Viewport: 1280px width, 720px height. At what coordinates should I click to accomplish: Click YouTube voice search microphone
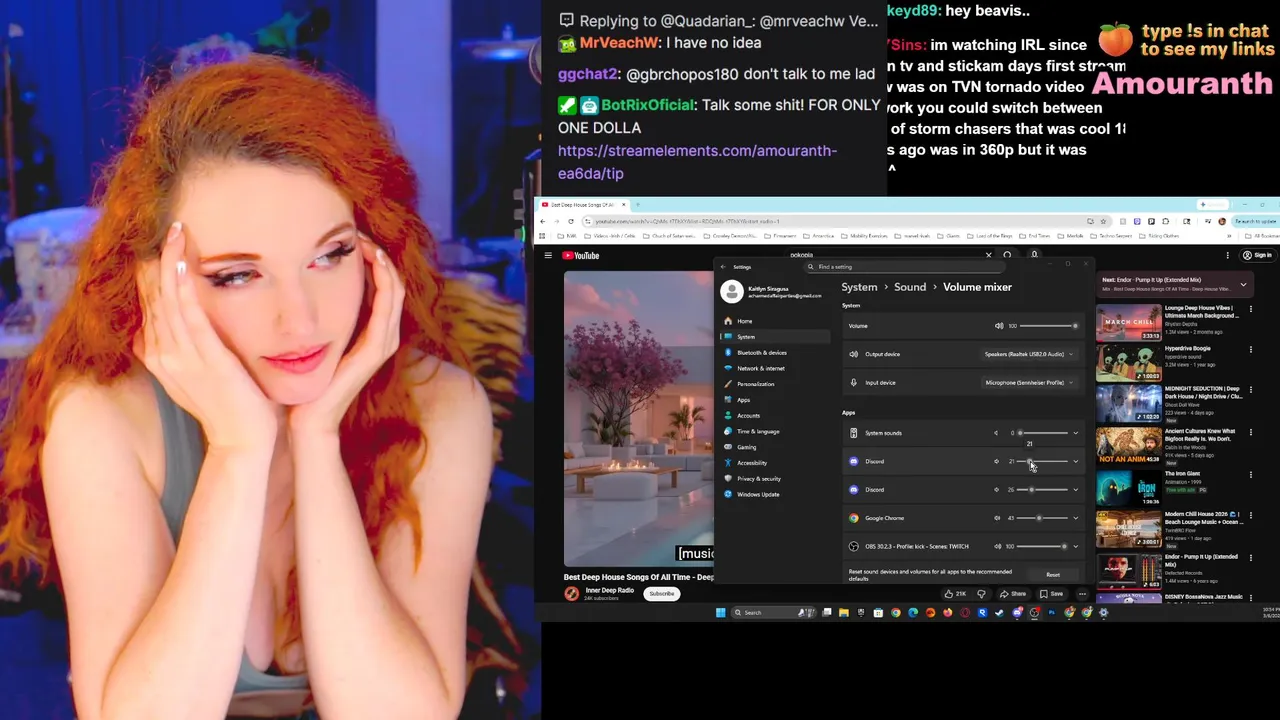tap(1034, 255)
